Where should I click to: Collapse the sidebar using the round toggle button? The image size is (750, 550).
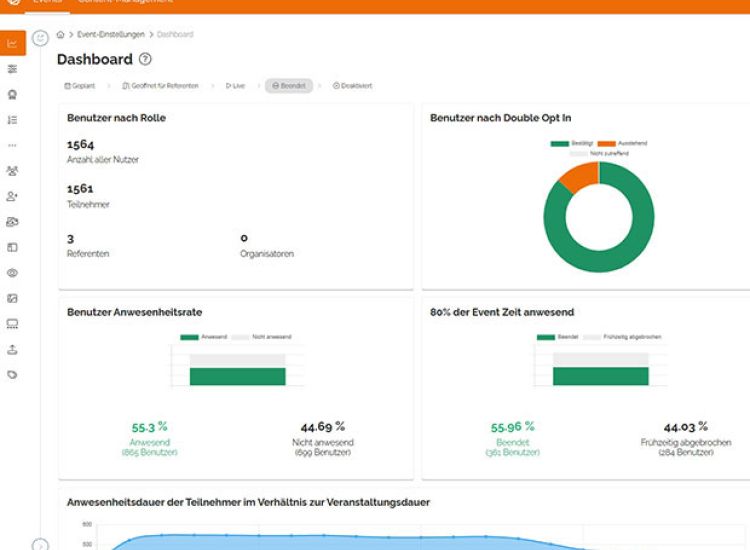click(40, 38)
